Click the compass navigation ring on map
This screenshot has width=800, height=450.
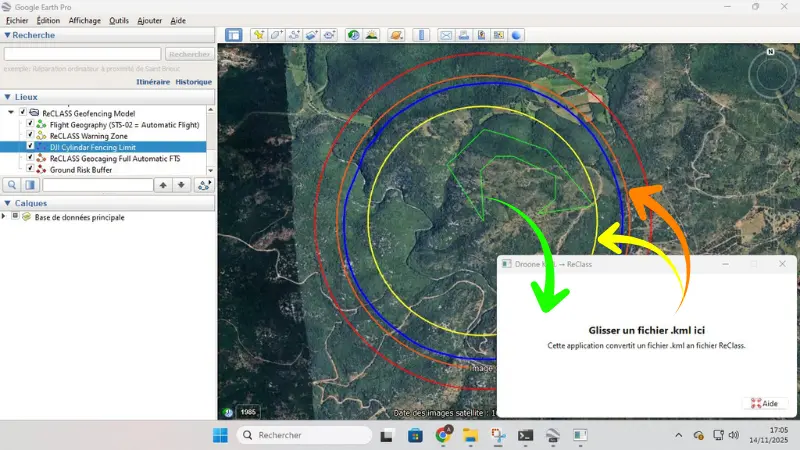click(771, 74)
